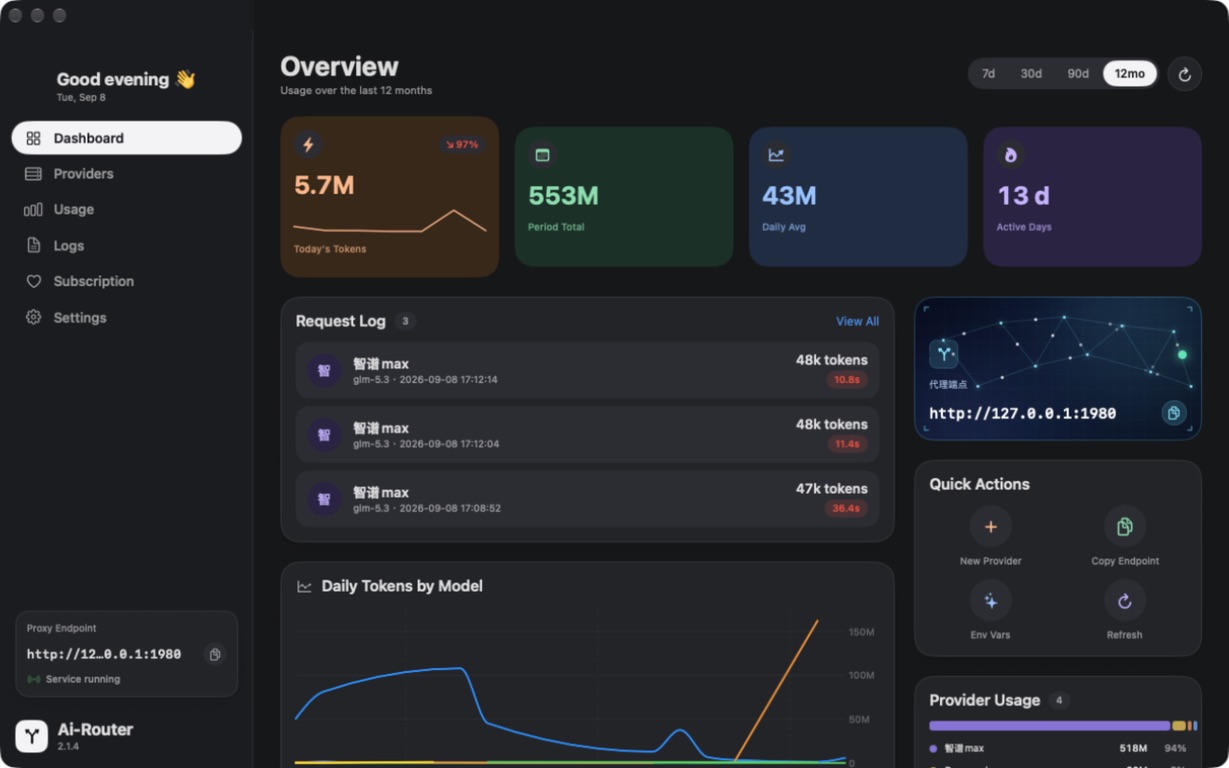The height and width of the screenshot is (768, 1229).
Task: Click the flame icon on Active Days card
Action: click(1010, 155)
